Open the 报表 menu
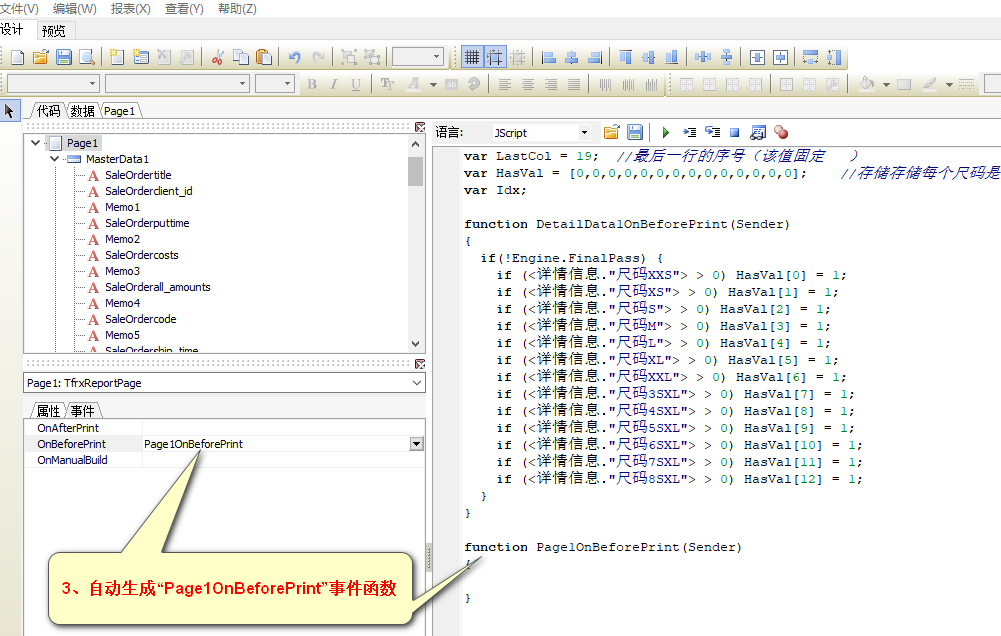1001x636 pixels. [130, 9]
